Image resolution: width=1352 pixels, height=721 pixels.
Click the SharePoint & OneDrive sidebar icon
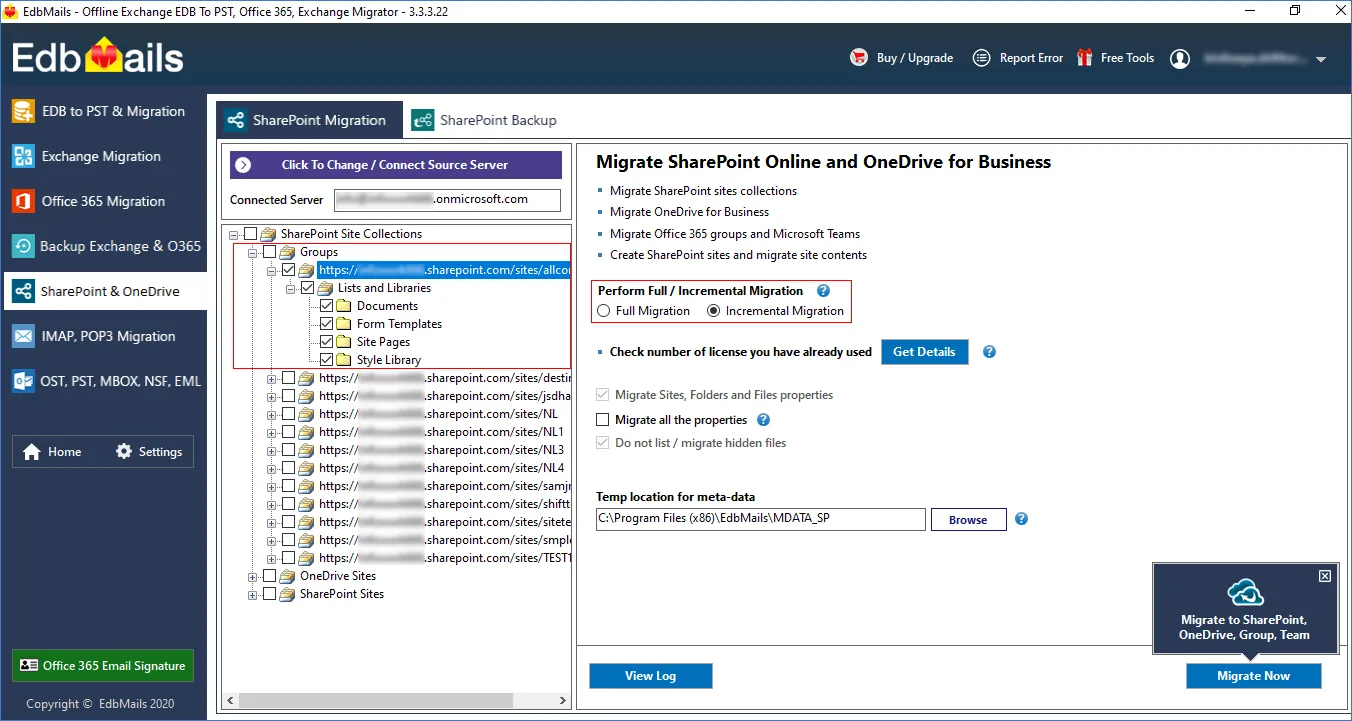click(x=23, y=291)
